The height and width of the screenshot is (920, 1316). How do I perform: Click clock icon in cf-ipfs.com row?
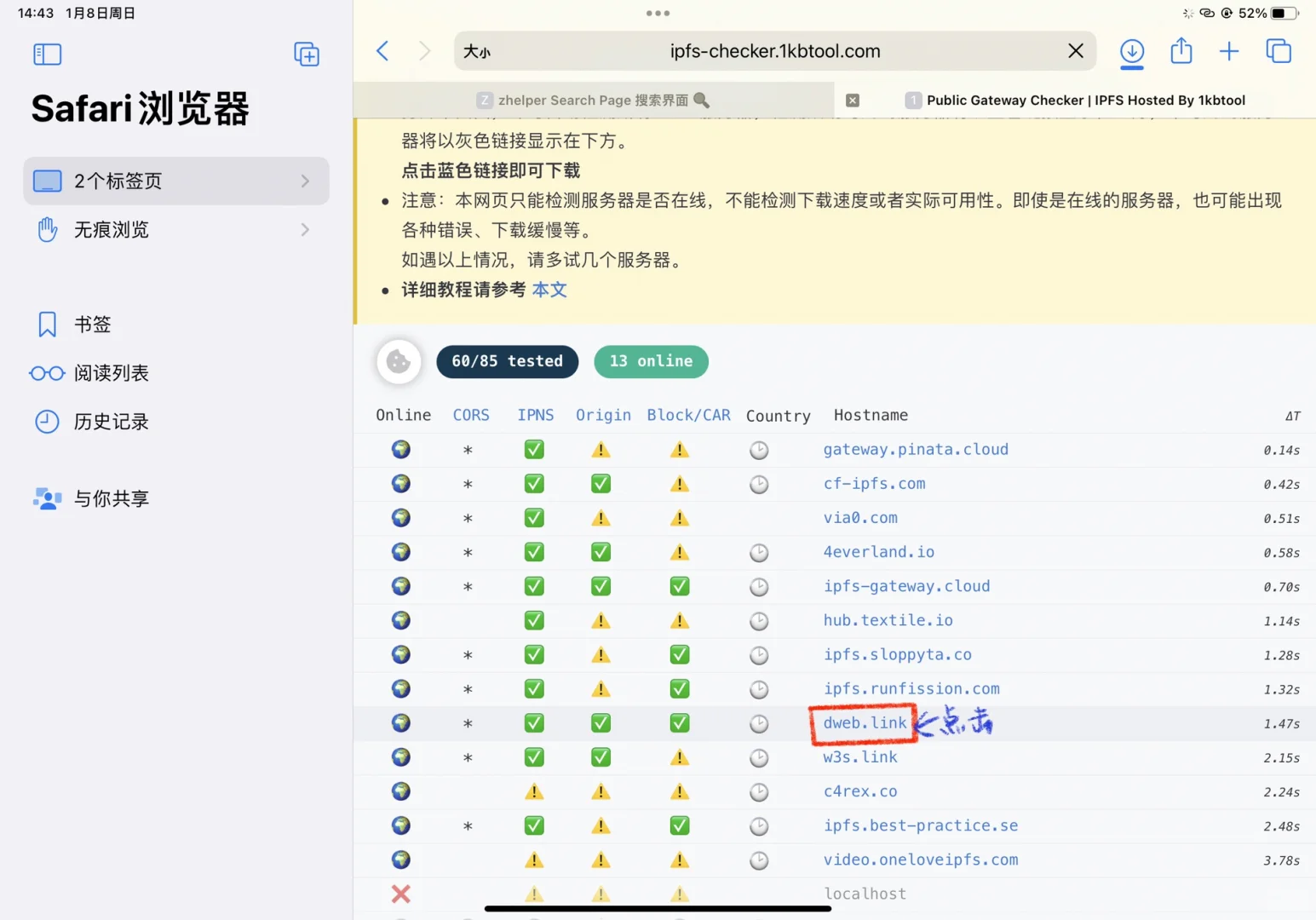coord(759,484)
